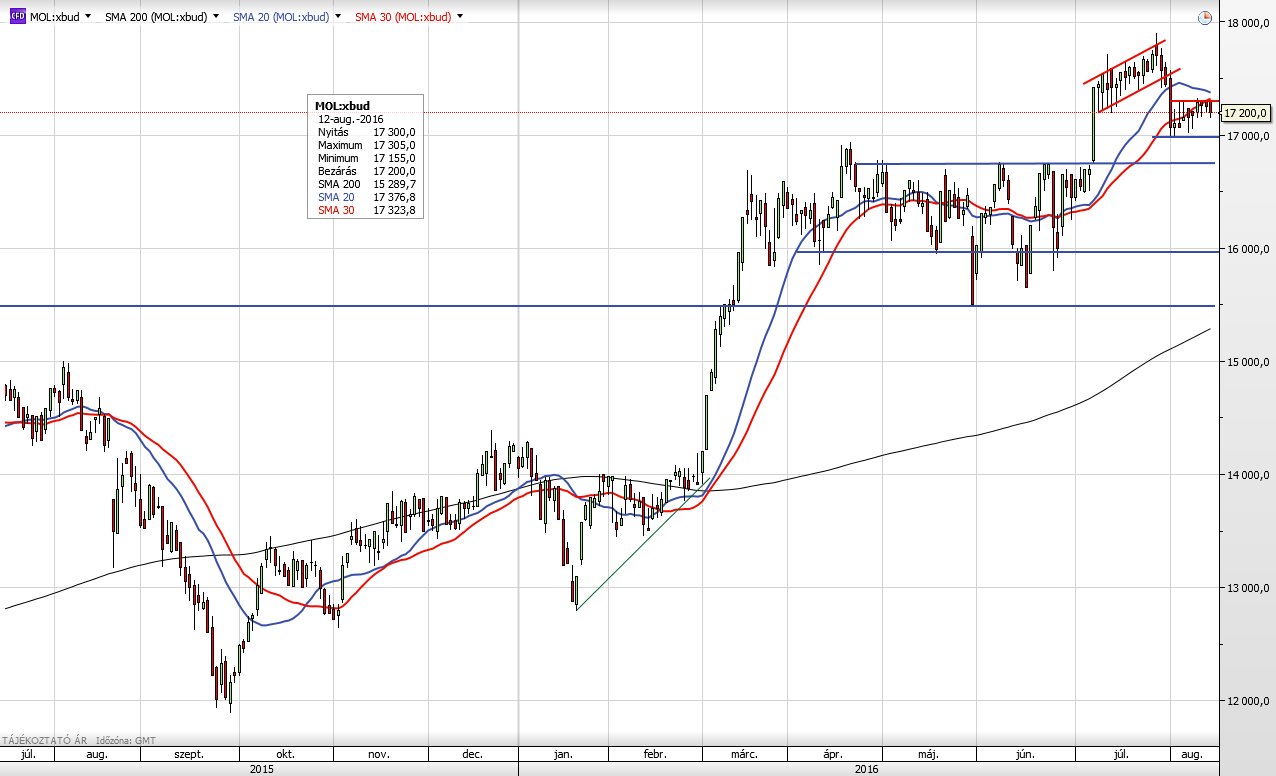Image resolution: width=1276 pixels, height=776 pixels.
Task: Click the 13 000,0 price axis label
Action: click(x=1248, y=588)
